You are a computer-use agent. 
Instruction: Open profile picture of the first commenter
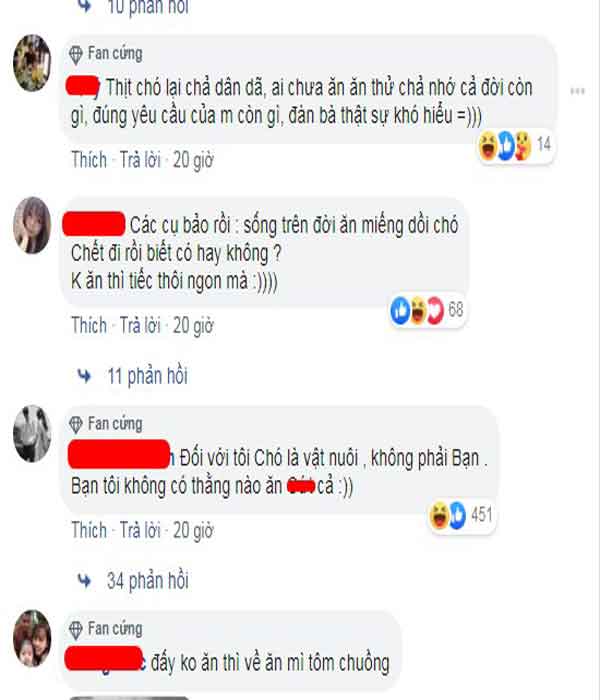click(x=32, y=63)
